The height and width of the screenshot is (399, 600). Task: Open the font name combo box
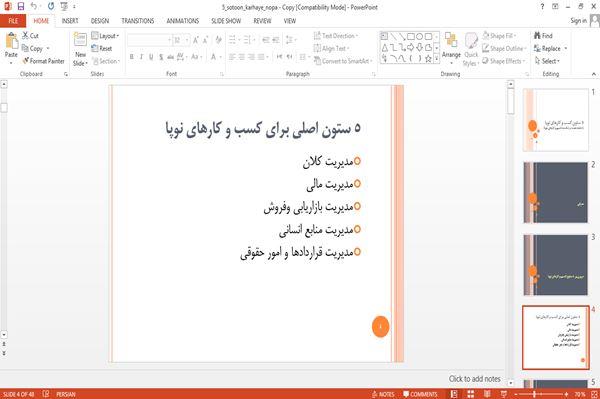pyautogui.click(x=149, y=40)
